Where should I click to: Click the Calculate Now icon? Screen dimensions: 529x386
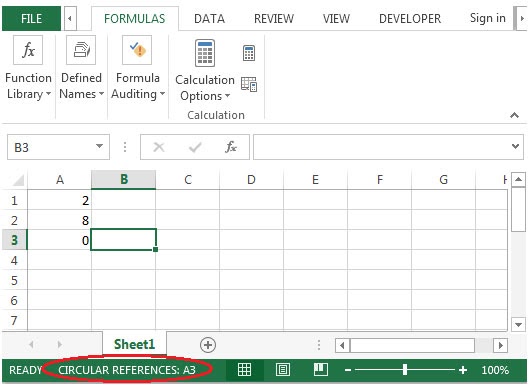[249, 53]
